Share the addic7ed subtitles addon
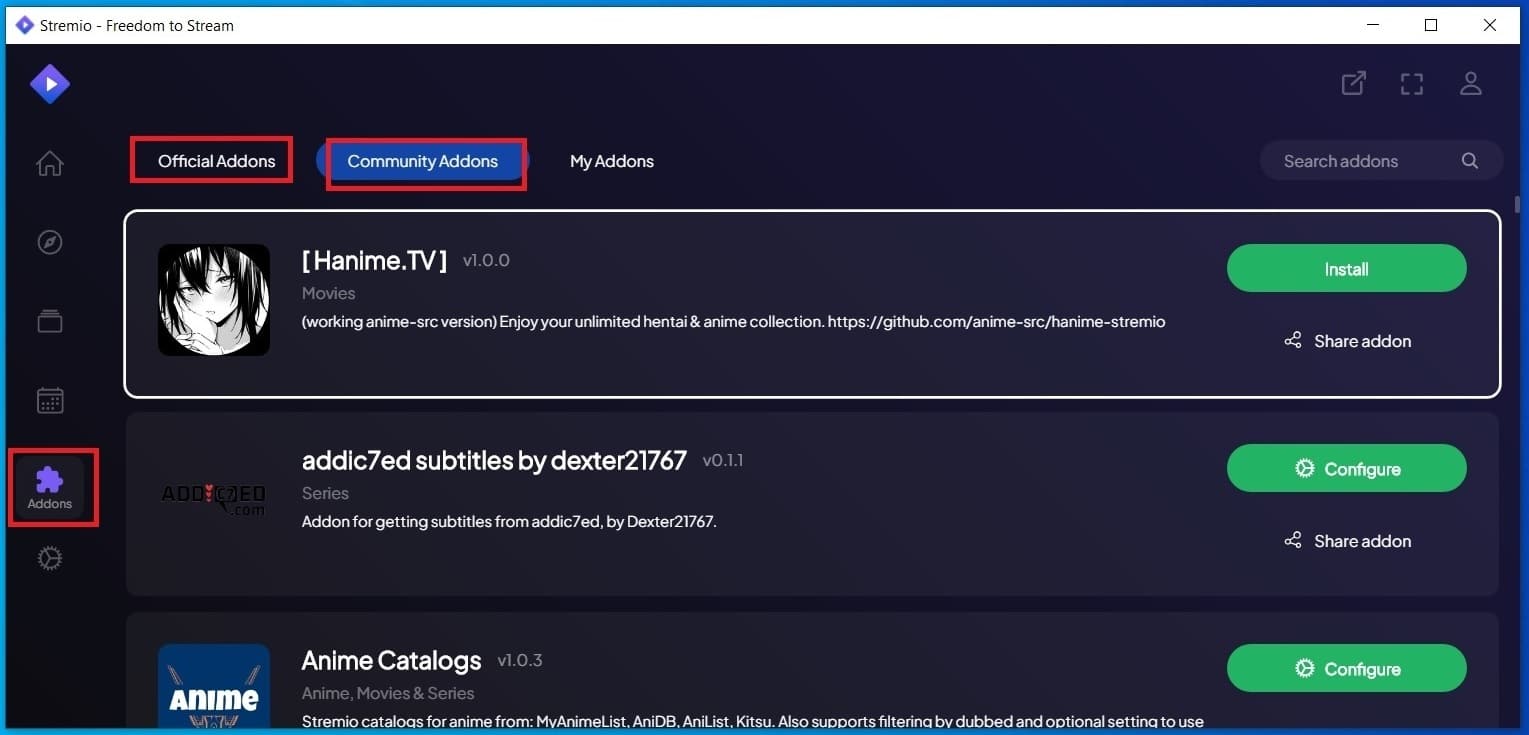Viewport: 1529px width, 735px height. 1347,541
